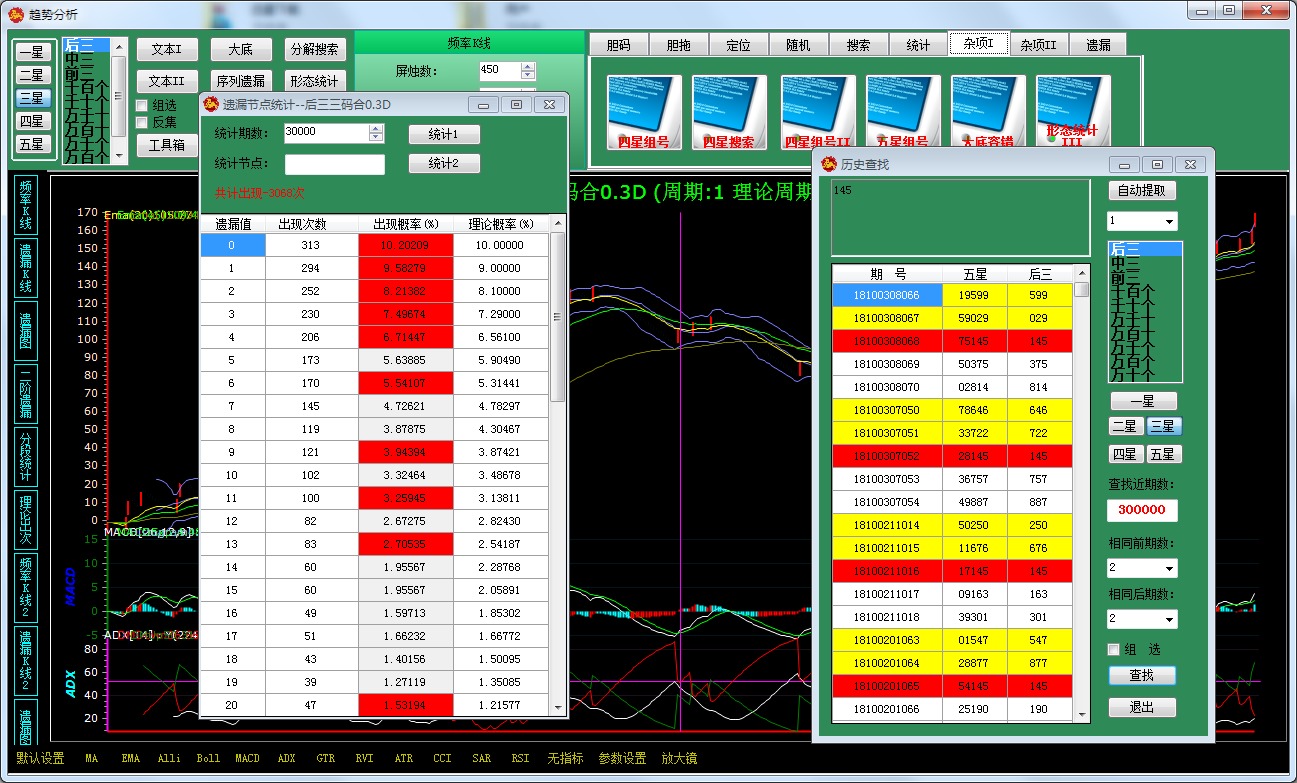Screen dimensions: 1297x783
Task: Check 组选 in the 历史查找 window
Action: click(1114, 649)
